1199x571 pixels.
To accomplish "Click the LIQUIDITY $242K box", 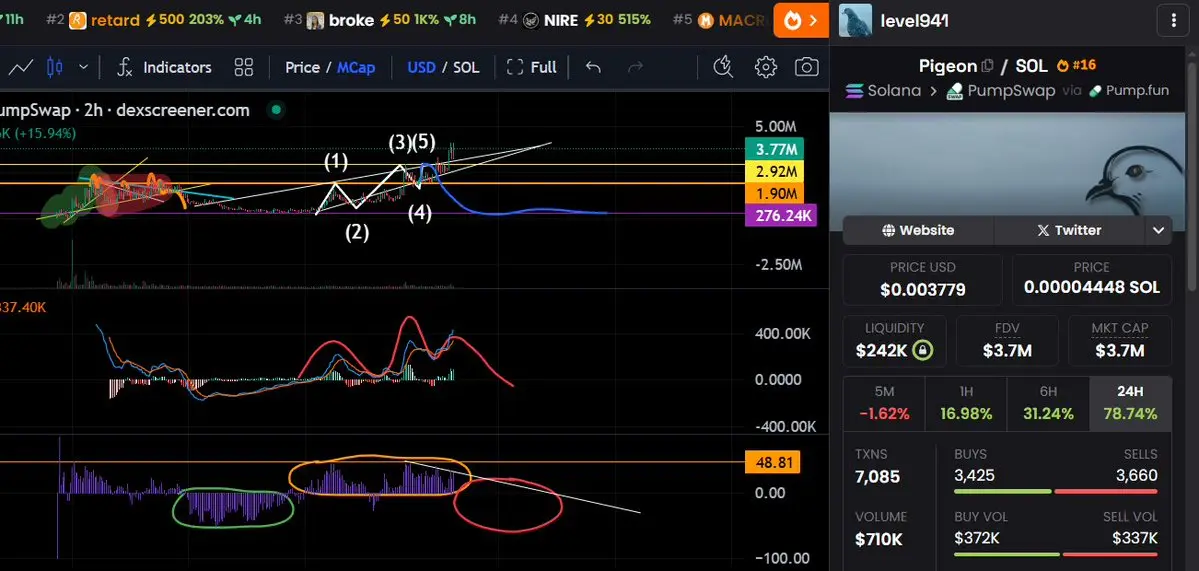I will point(895,341).
